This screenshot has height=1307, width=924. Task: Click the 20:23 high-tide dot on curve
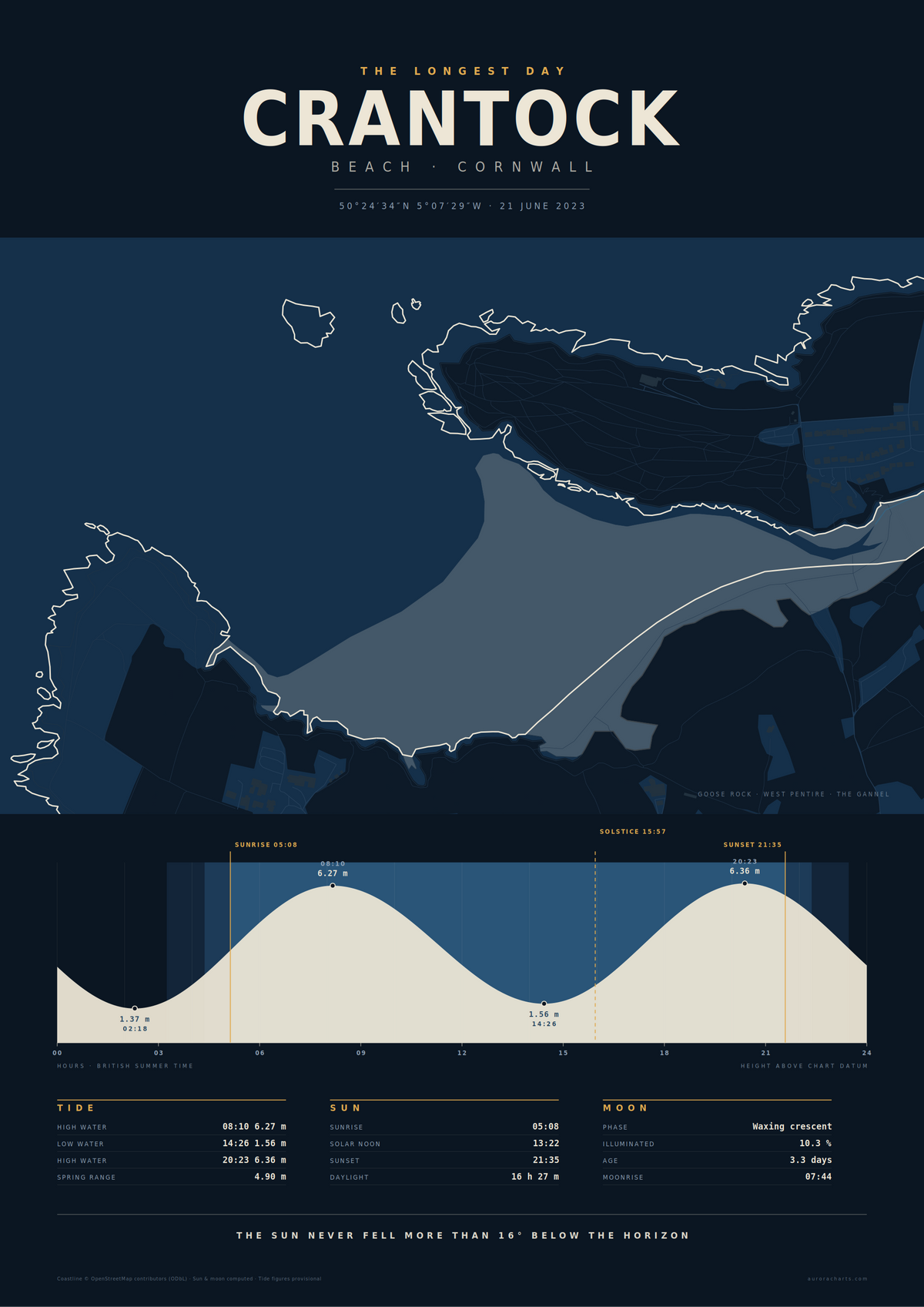pos(745,883)
